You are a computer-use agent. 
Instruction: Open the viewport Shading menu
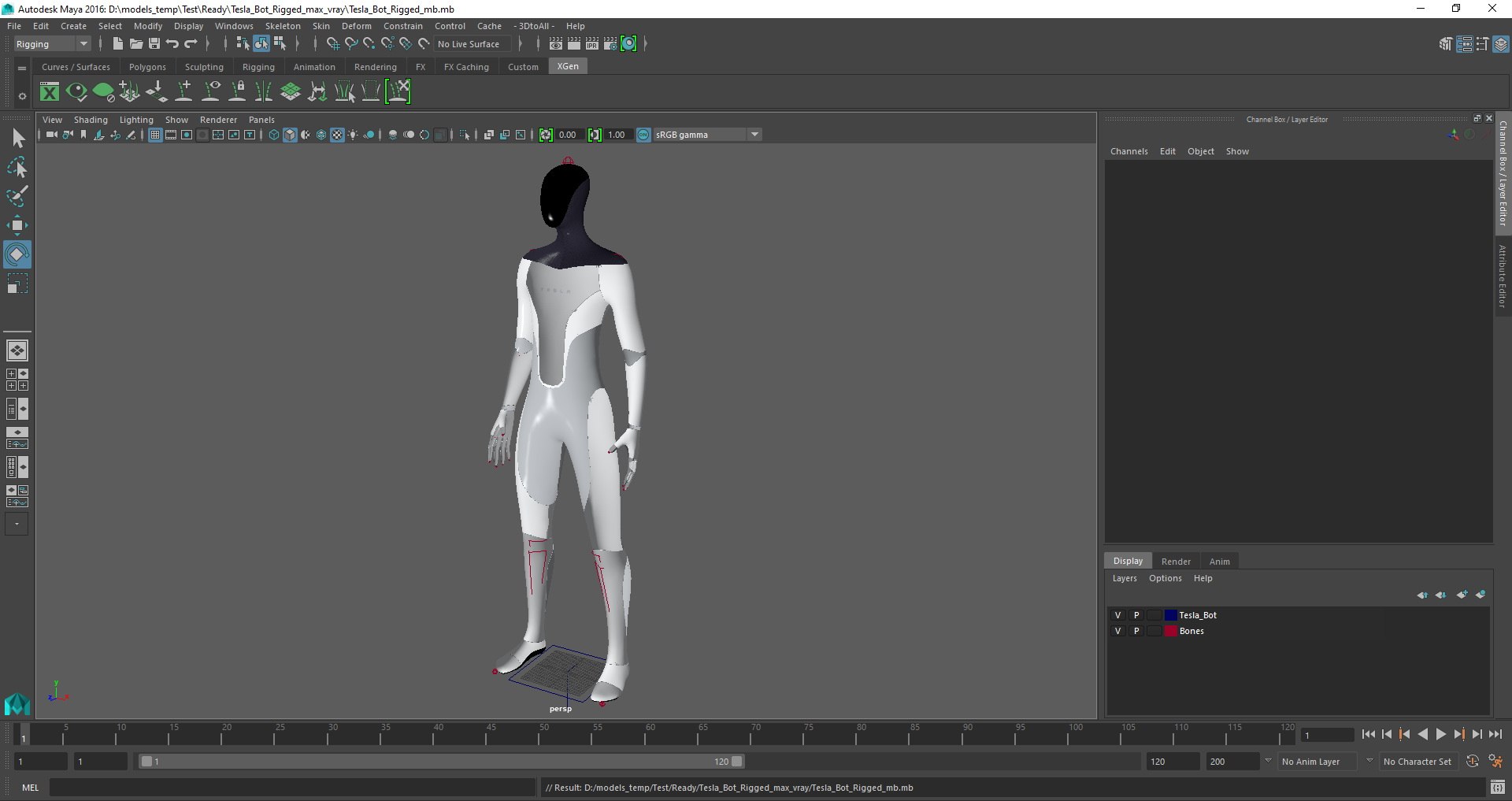pyautogui.click(x=91, y=120)
